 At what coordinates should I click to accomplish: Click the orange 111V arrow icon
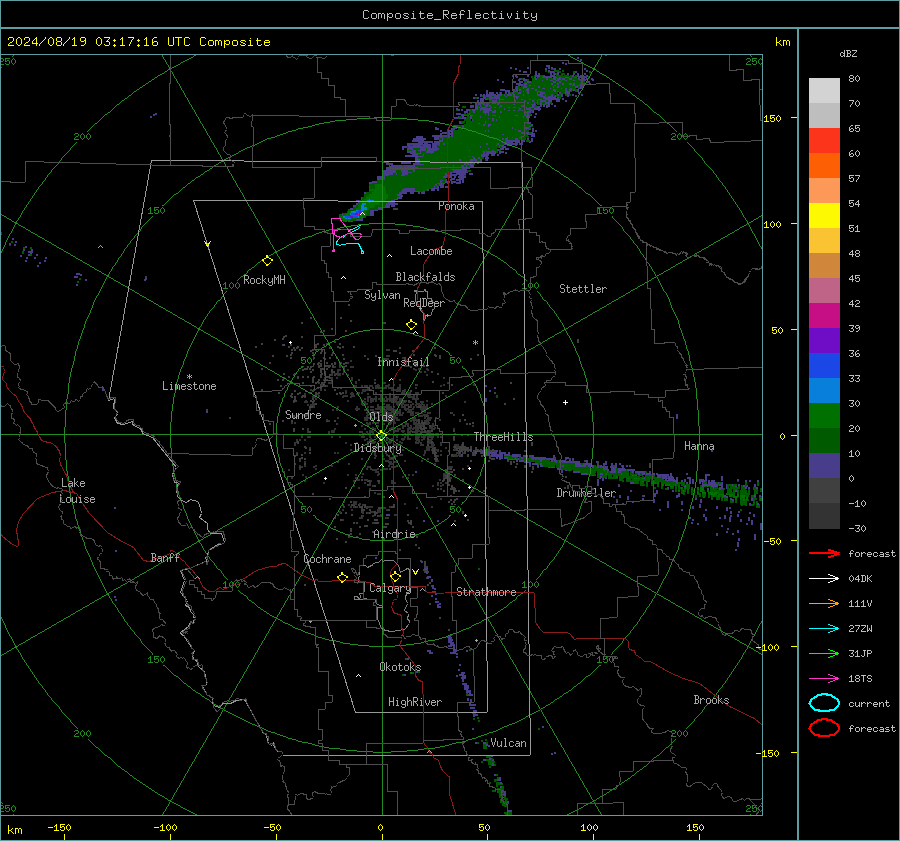tap(824, 603)
